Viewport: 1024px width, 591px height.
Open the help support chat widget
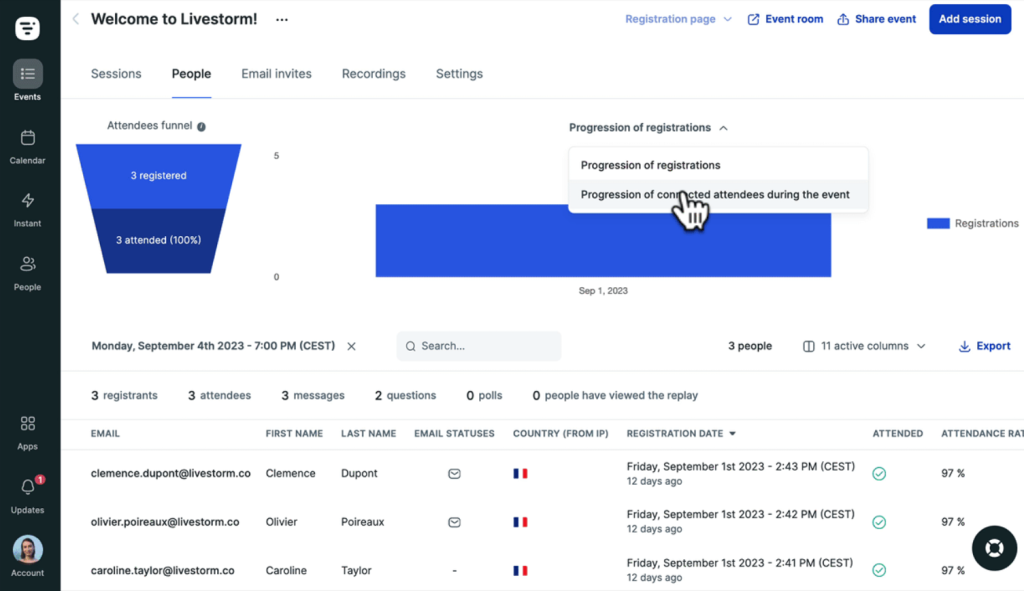[x=993, y=548]
